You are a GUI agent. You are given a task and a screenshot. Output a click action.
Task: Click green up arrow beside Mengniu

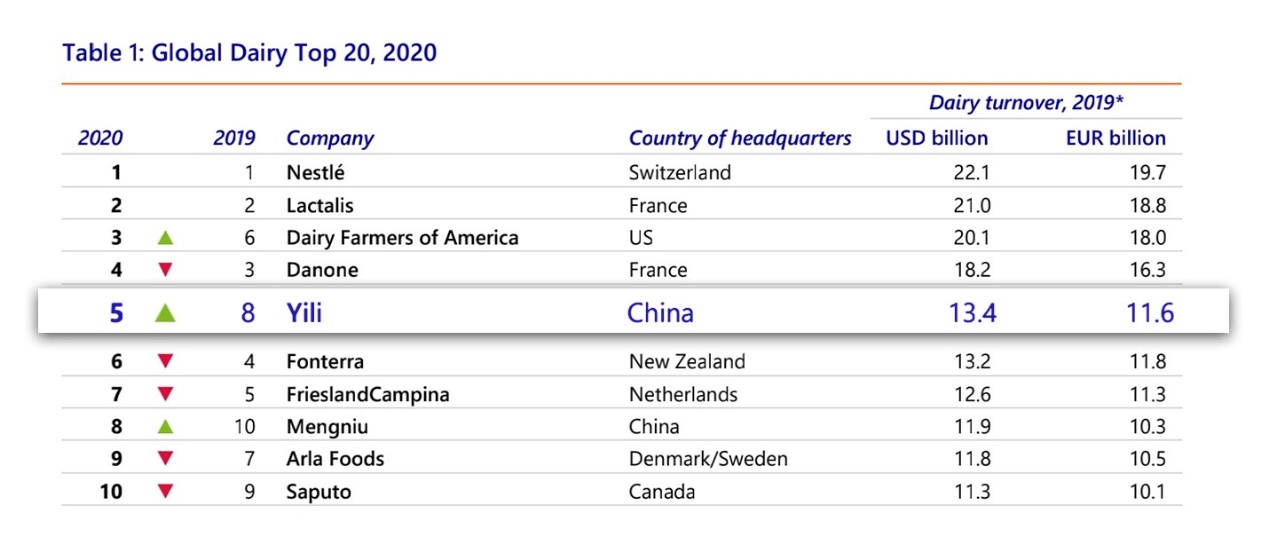coord(166,427)
